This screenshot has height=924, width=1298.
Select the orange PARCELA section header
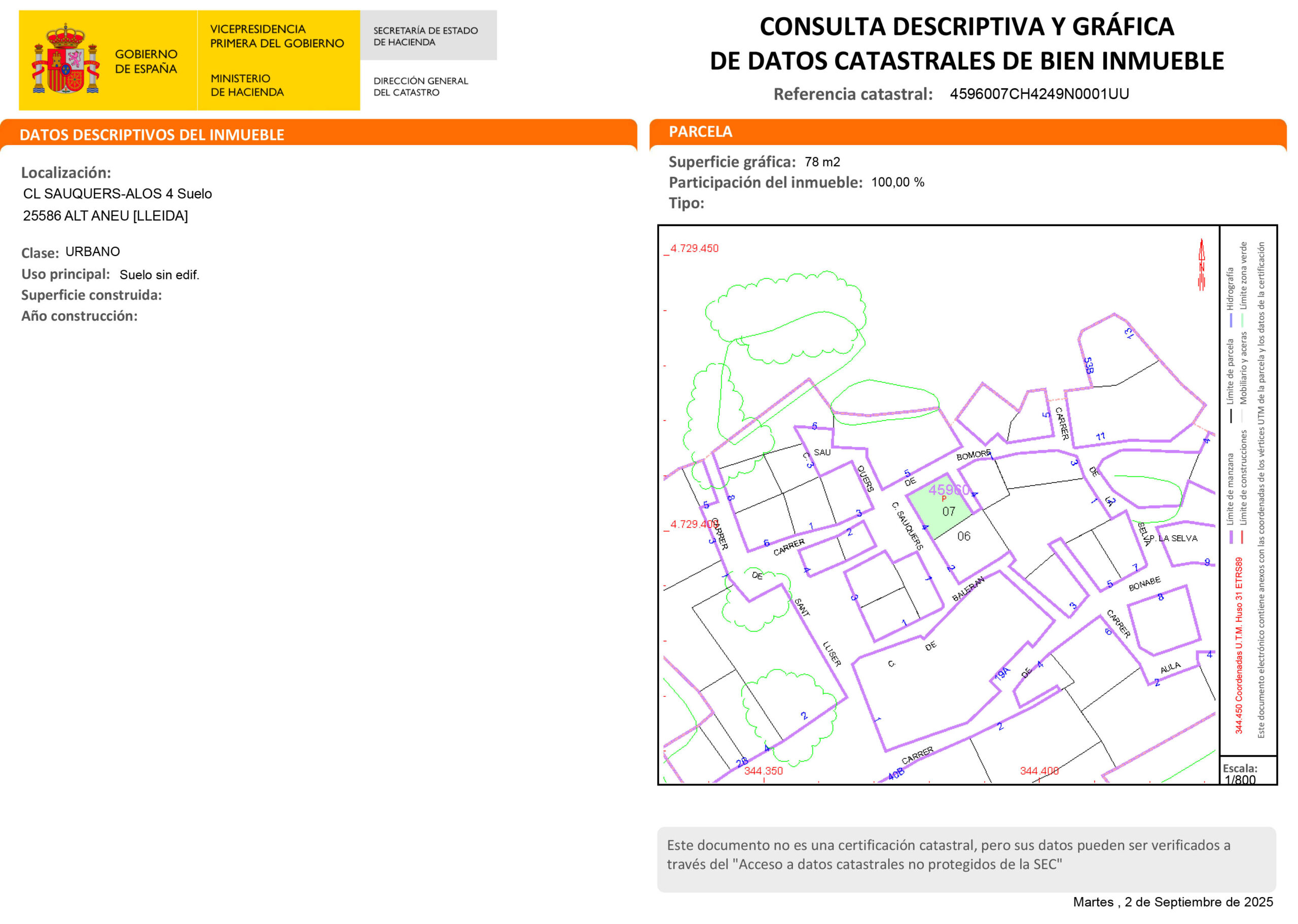click(701, 132)
